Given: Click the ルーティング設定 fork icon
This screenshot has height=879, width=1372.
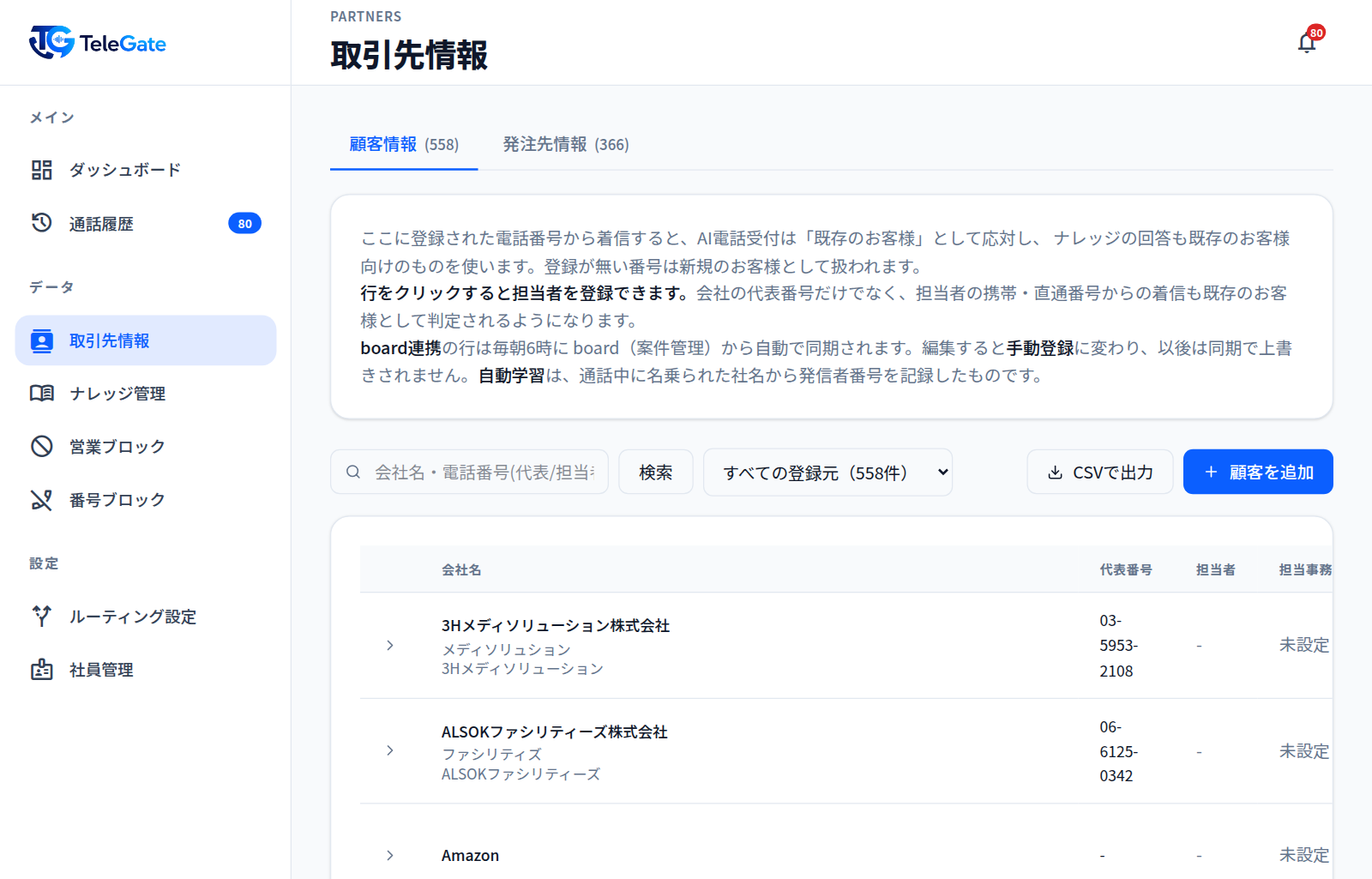Looking at the screenshot, I should point(41,617).
